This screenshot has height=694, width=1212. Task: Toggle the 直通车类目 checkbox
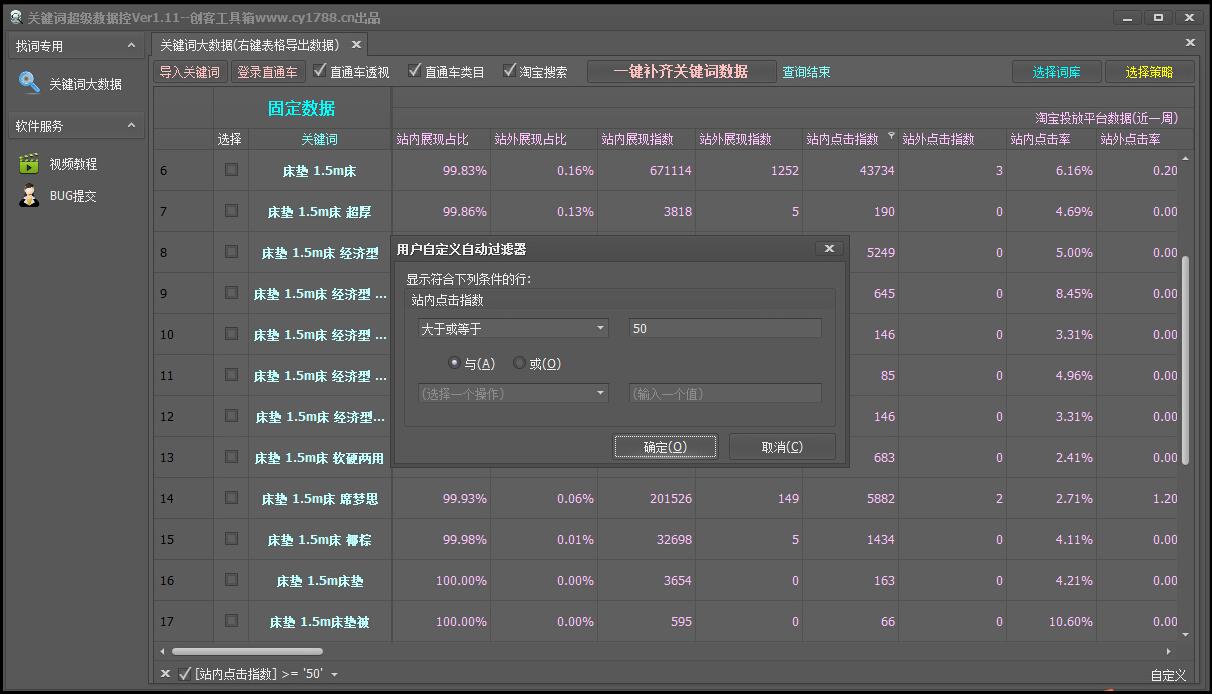pos(415,71)
